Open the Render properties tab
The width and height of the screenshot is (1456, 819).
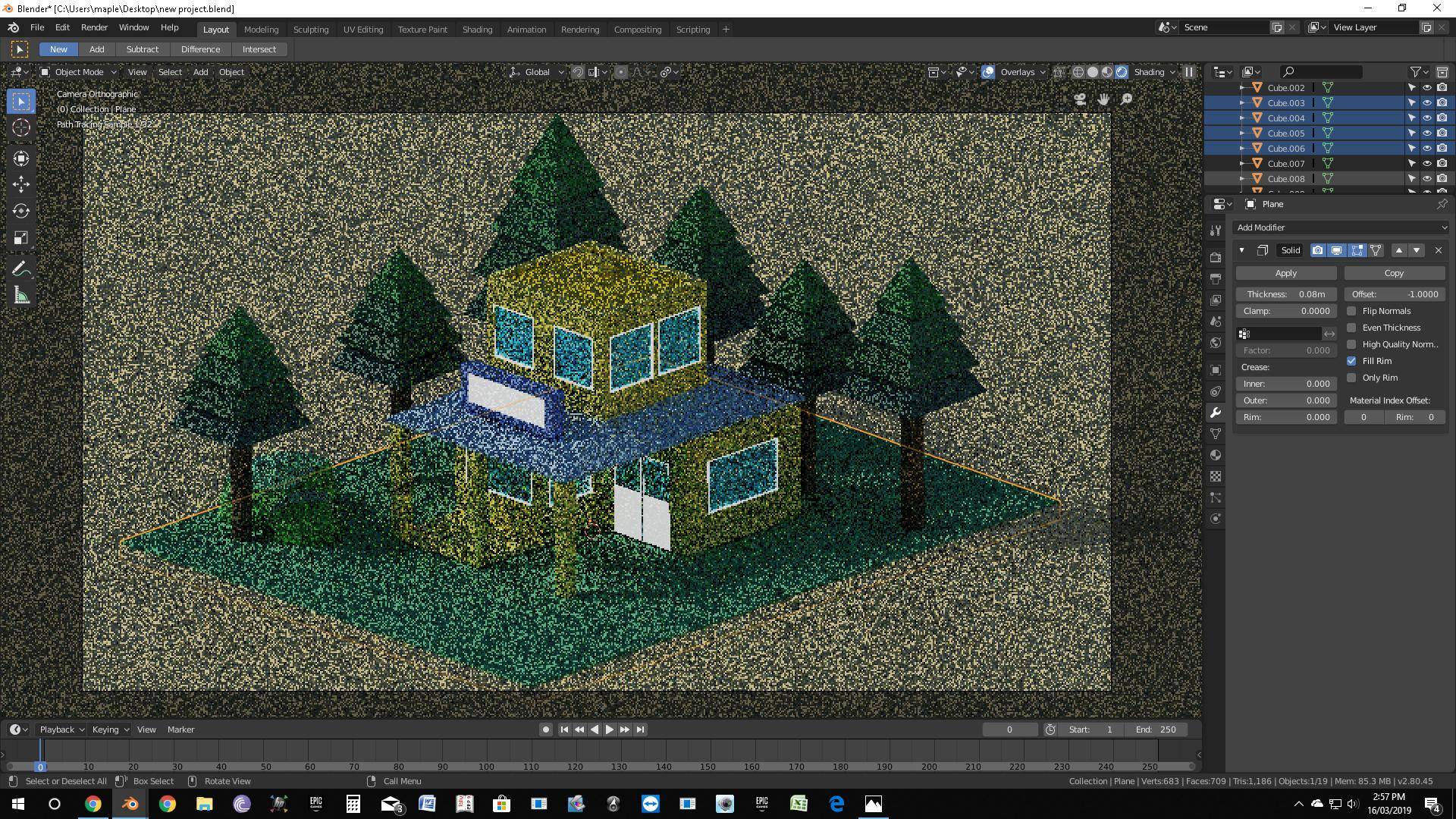1216,258
